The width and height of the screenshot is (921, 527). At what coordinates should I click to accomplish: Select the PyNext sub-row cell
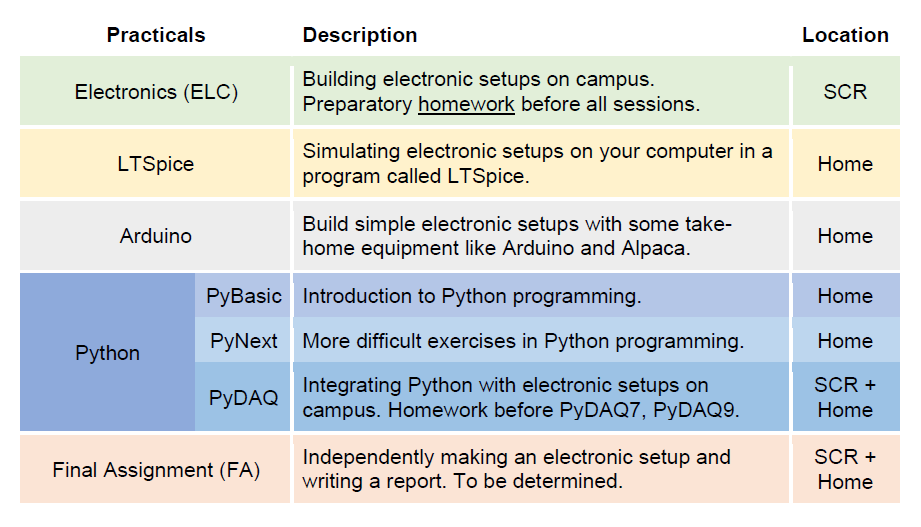[x=244, y=341]
